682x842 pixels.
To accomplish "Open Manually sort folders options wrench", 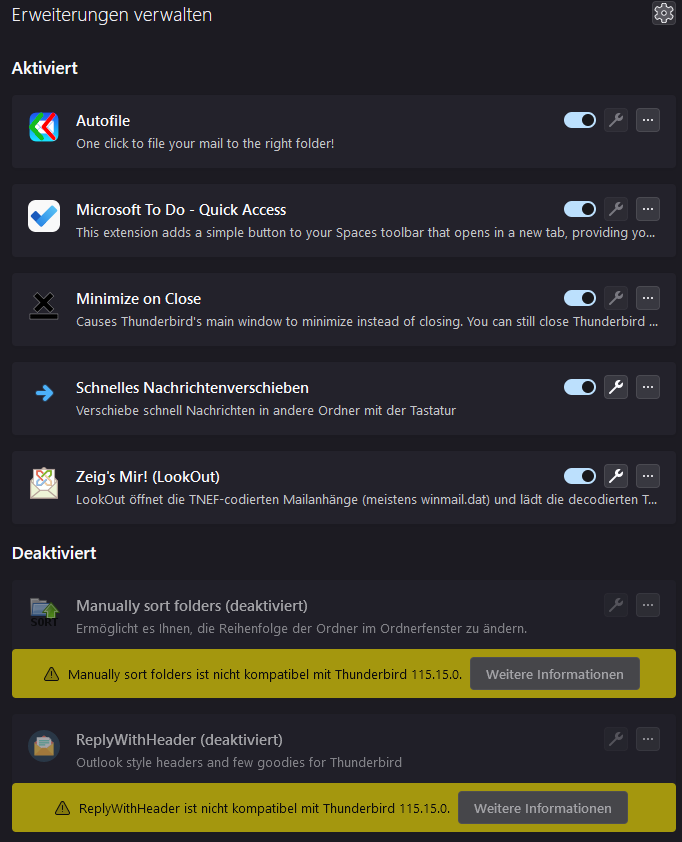I will coord(616,605).
